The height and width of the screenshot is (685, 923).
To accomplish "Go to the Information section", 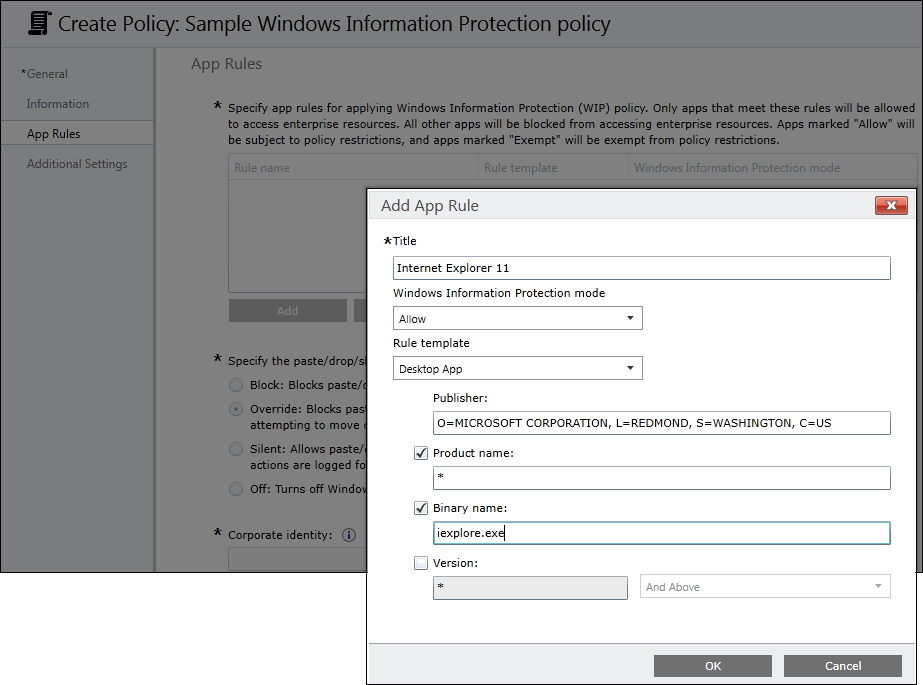I will pos(58,104).
